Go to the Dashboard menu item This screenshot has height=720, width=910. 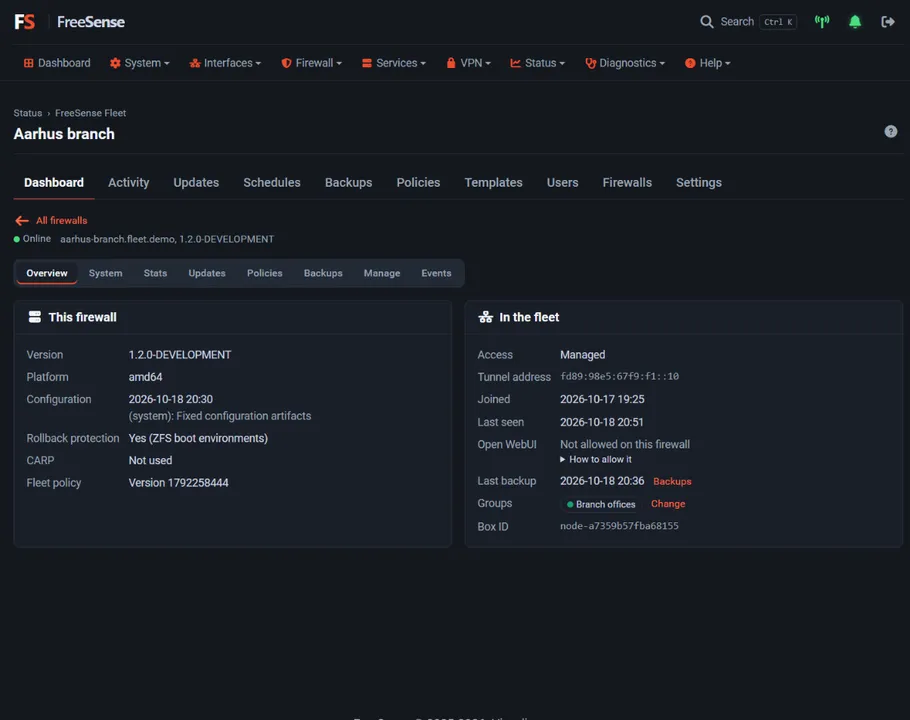pos(57,63)
